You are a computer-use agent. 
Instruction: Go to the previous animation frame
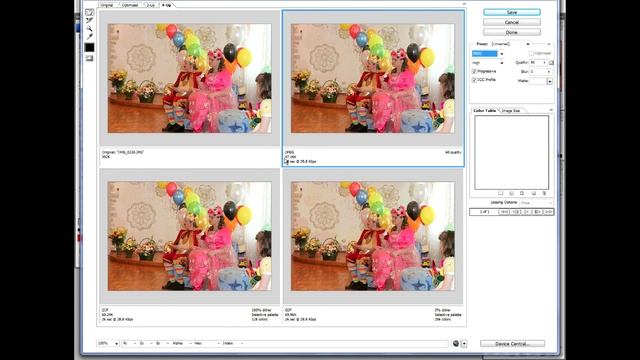[x=516, y=212]
